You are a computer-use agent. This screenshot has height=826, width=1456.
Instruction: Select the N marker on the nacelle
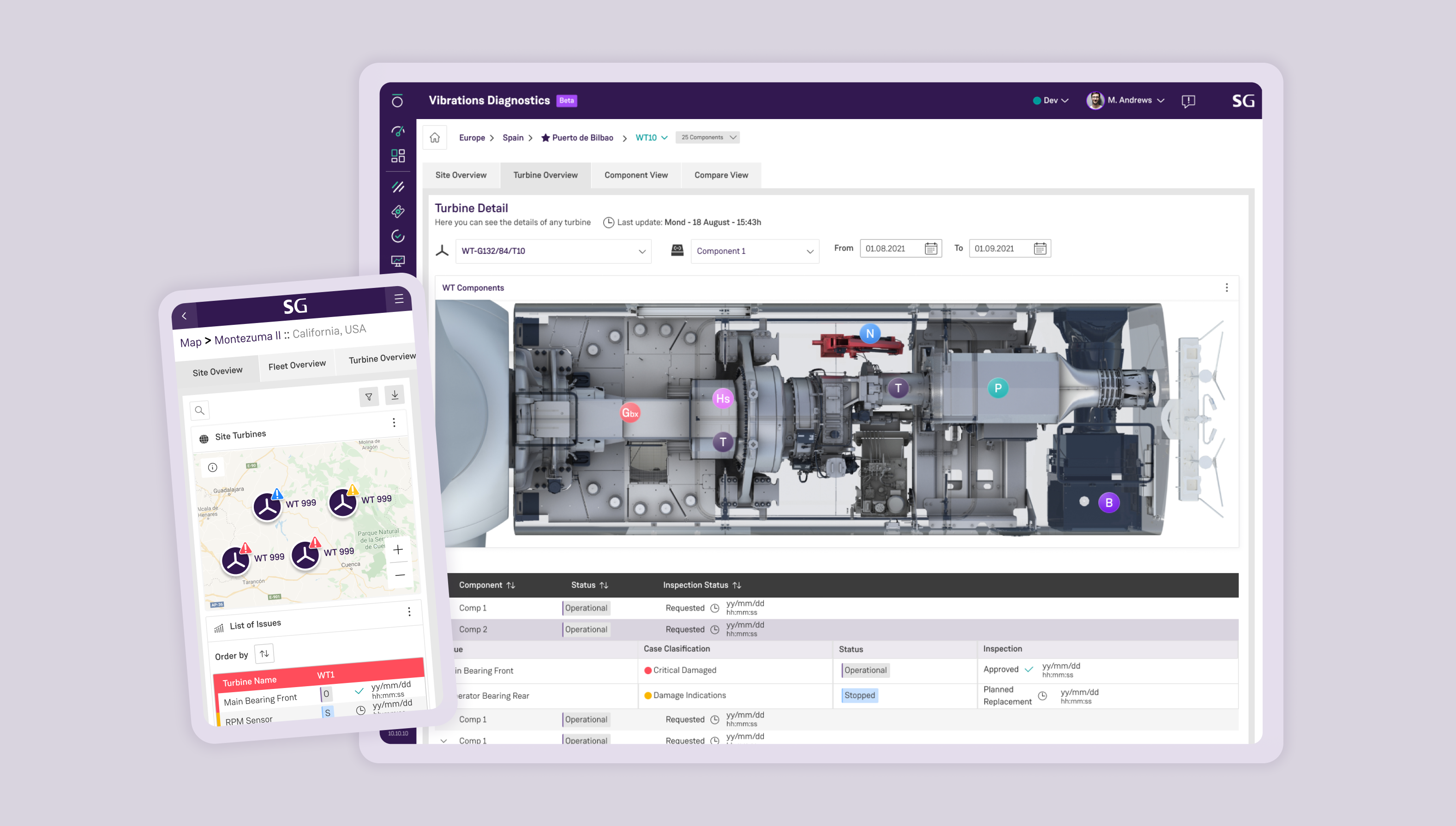(869, 334)
